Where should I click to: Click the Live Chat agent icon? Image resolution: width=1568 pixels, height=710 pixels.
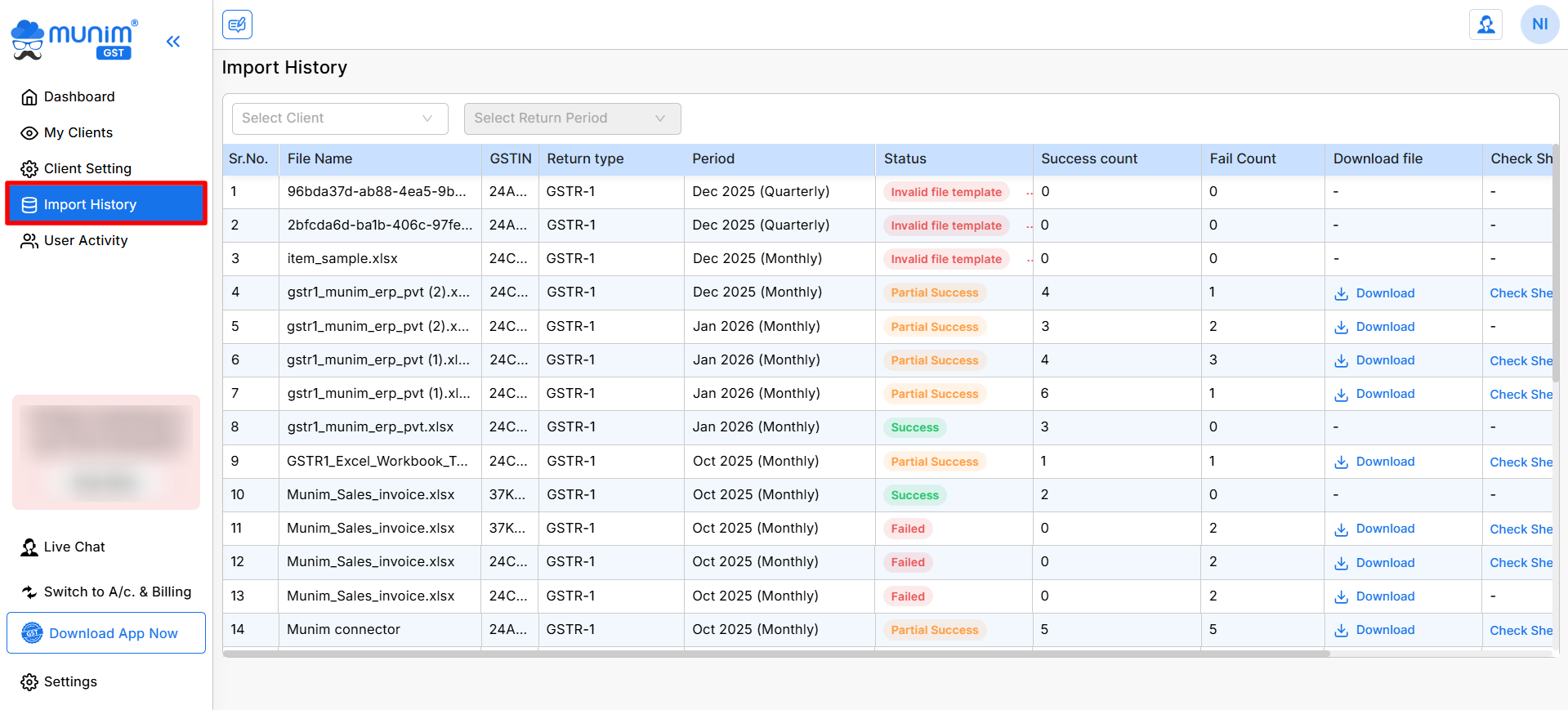tap(29, 547)
